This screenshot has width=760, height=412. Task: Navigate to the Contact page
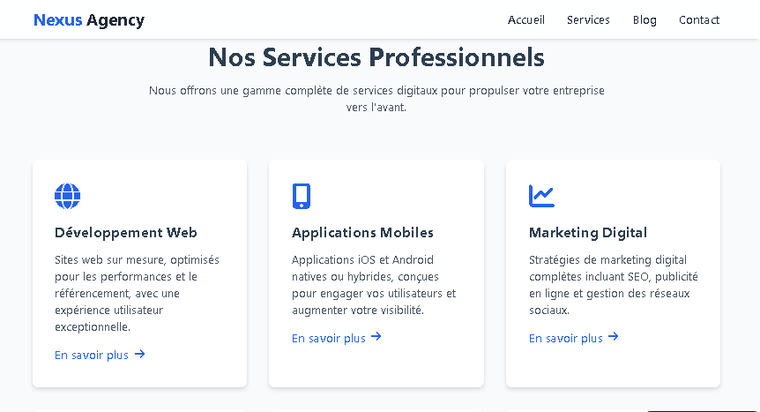pyautogui.click(x=699, y=20)
